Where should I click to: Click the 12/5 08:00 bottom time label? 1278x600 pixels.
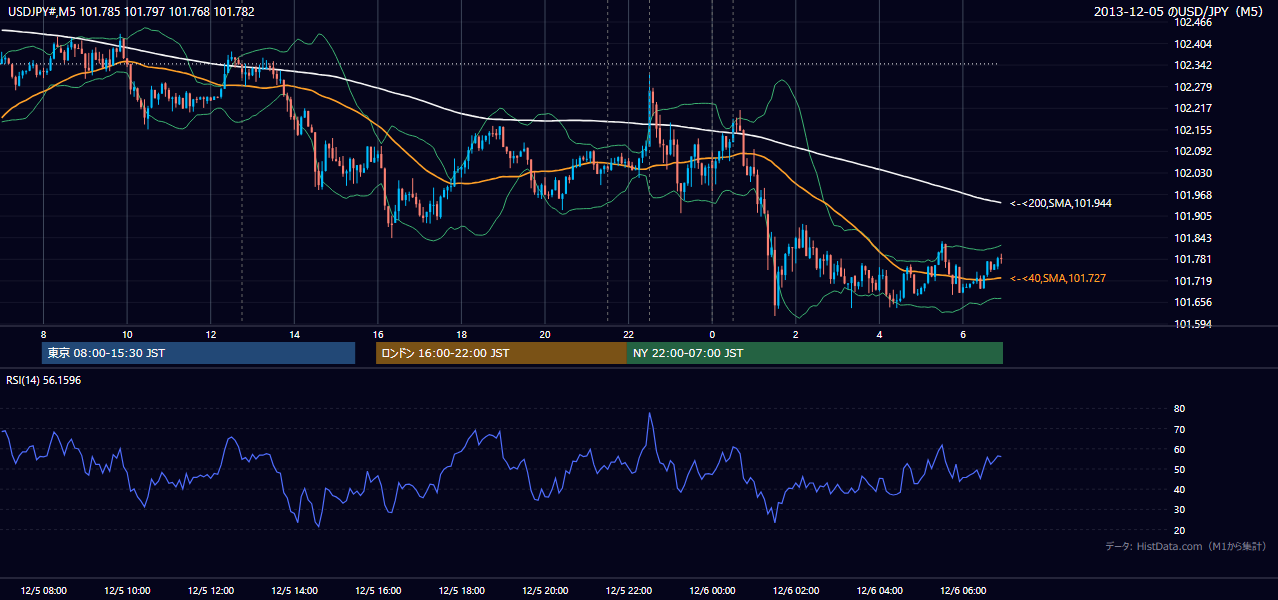[43, 591]
